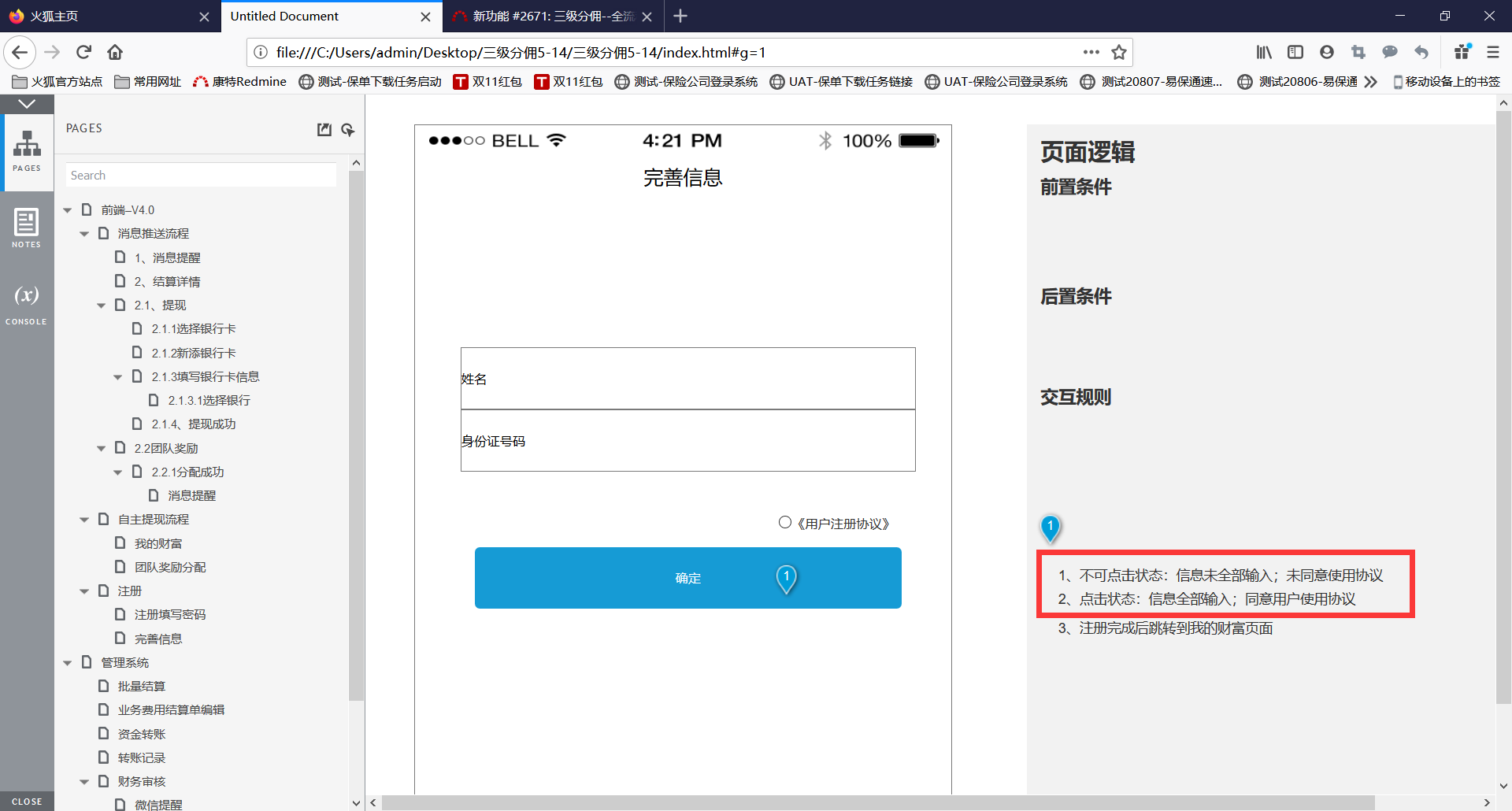Open the 注册填写密码 page

170,615
